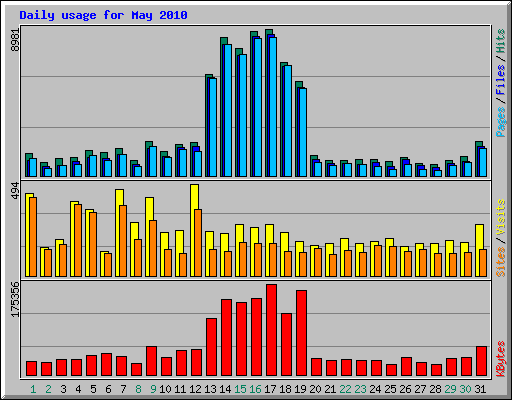512x400 pixels.
Task: Click the red KBytes bar for day 9
Action: 151,361
